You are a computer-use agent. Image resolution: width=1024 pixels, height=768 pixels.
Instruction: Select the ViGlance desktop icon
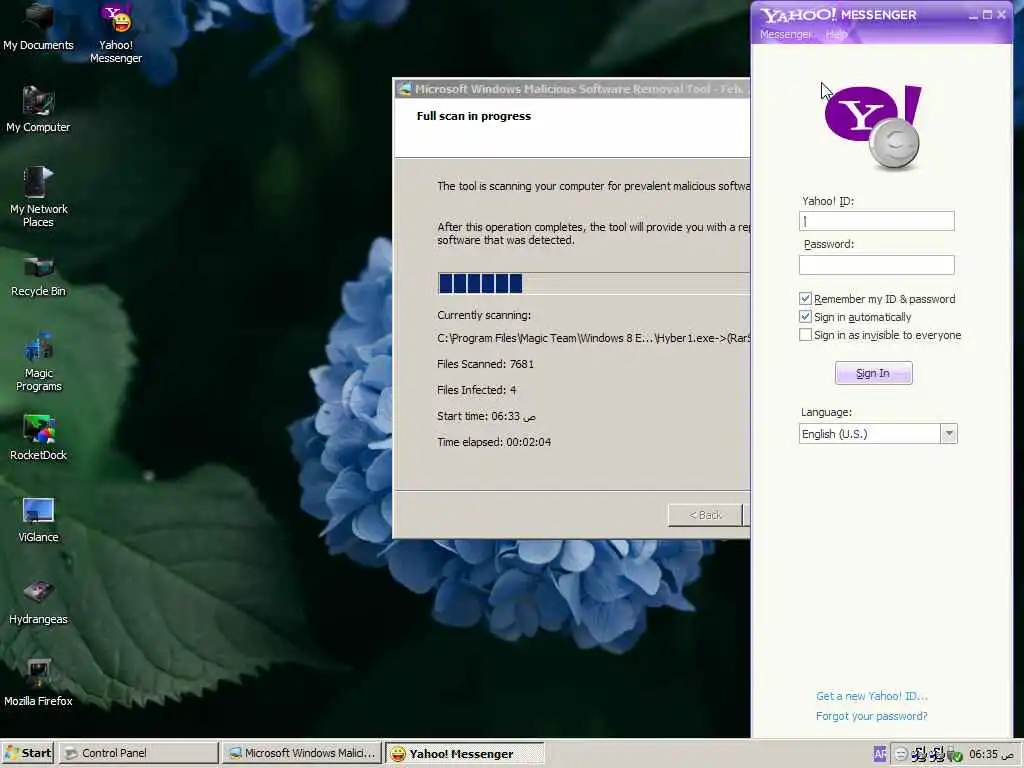coord(38,519)
